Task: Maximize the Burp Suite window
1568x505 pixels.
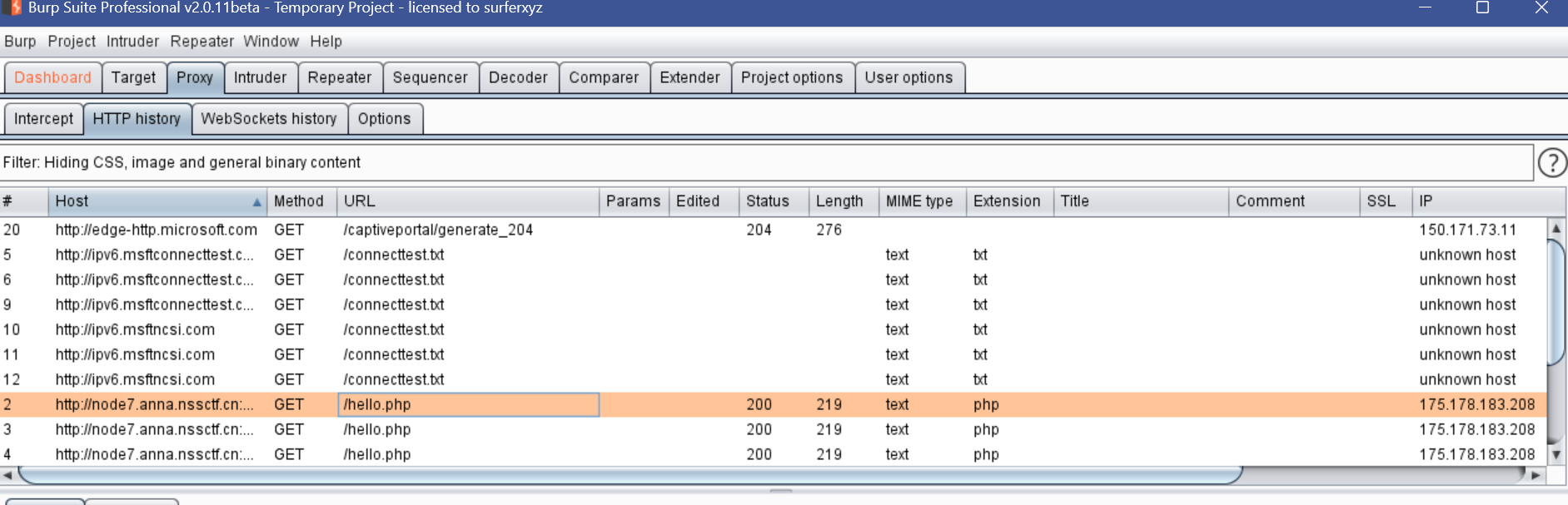Action: point(1482,8)
